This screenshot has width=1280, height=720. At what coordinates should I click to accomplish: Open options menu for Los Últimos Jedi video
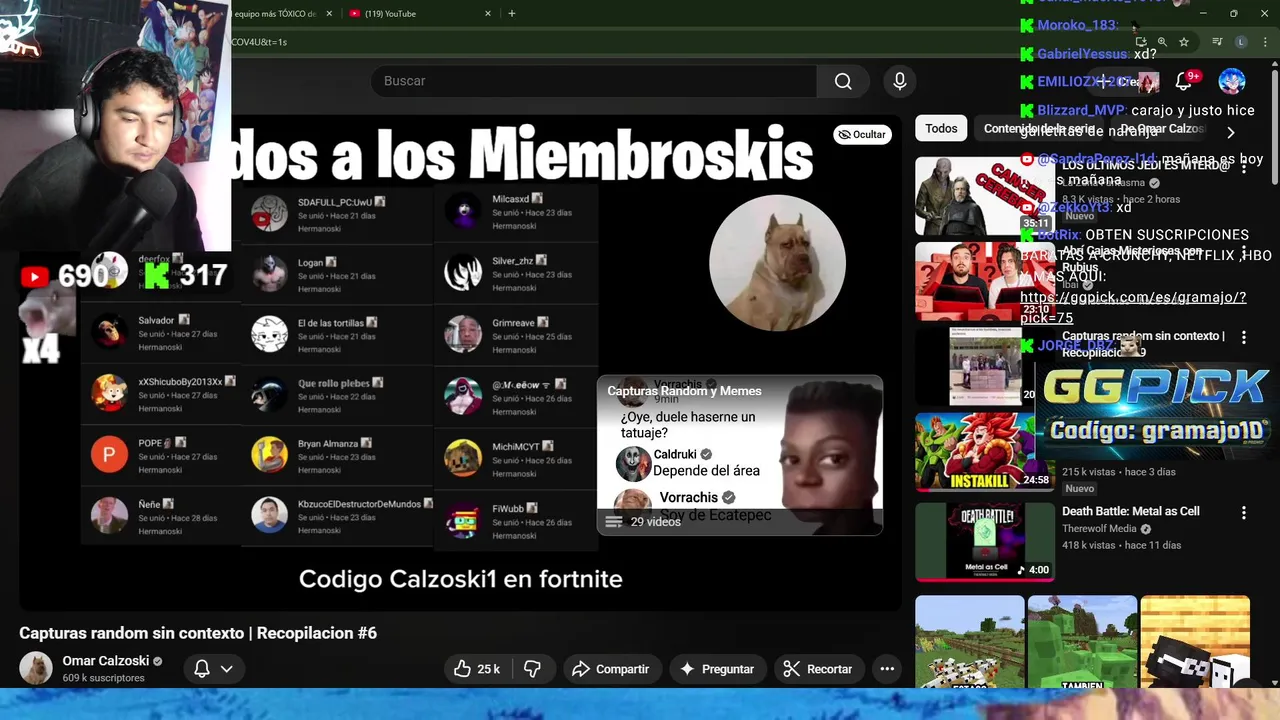tap(1244, 167)
